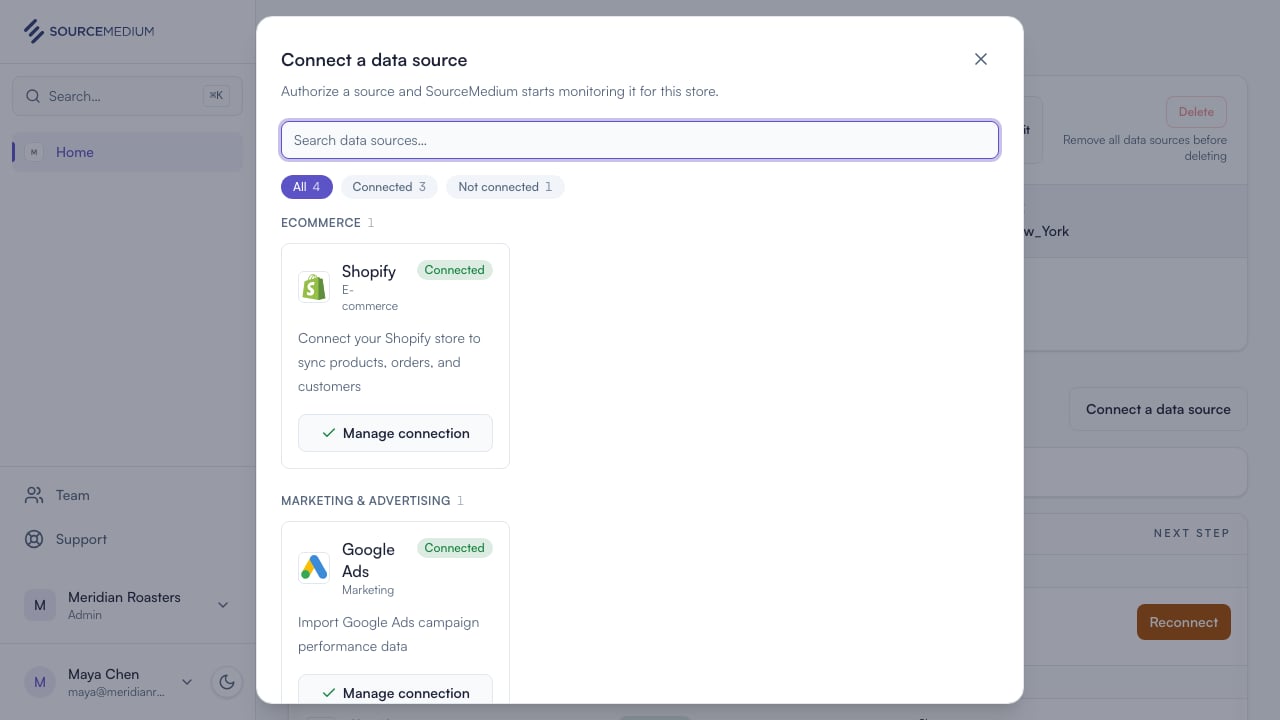Click the Team people icon
The height and width of the screenshot is (720, 1280).
(x=34, y=495)
